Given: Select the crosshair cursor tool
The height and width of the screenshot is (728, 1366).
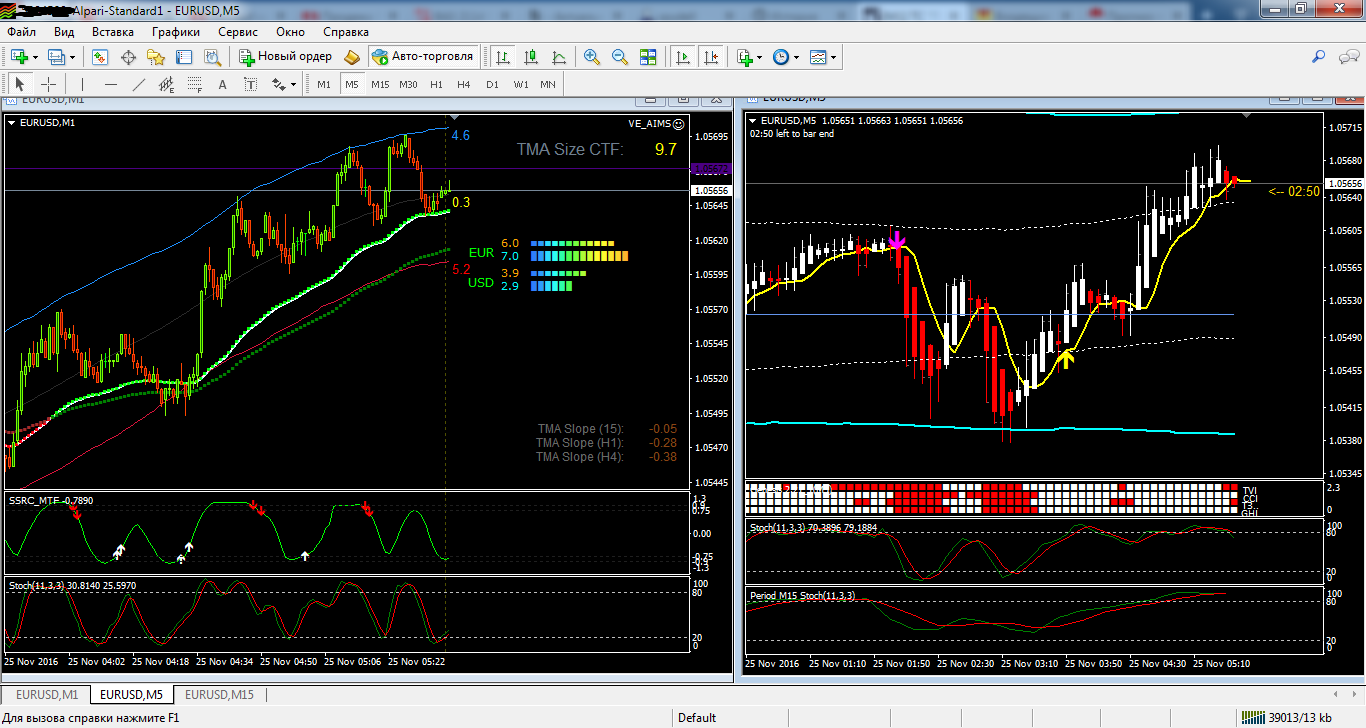Looking at the screenshot, I should tap(47, 84).
